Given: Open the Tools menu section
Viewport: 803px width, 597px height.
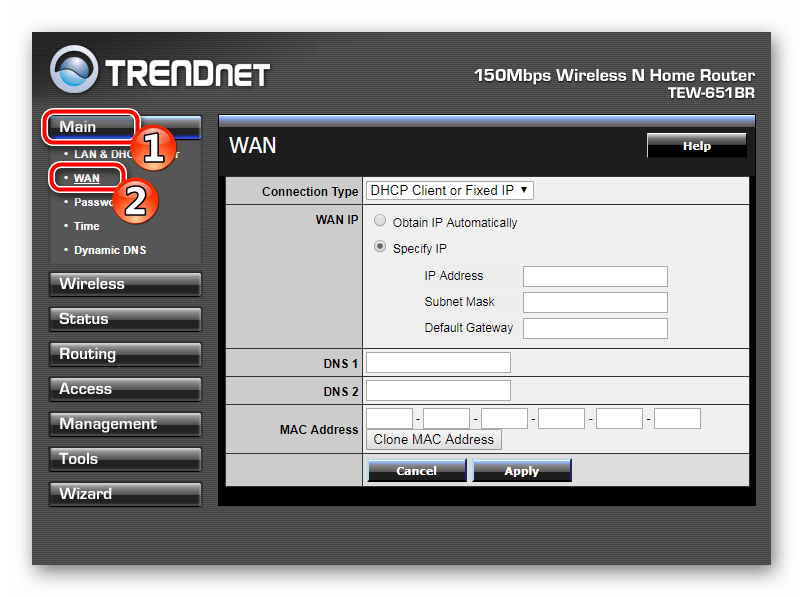Looking at the screenshot, I should tap(125, 459).
